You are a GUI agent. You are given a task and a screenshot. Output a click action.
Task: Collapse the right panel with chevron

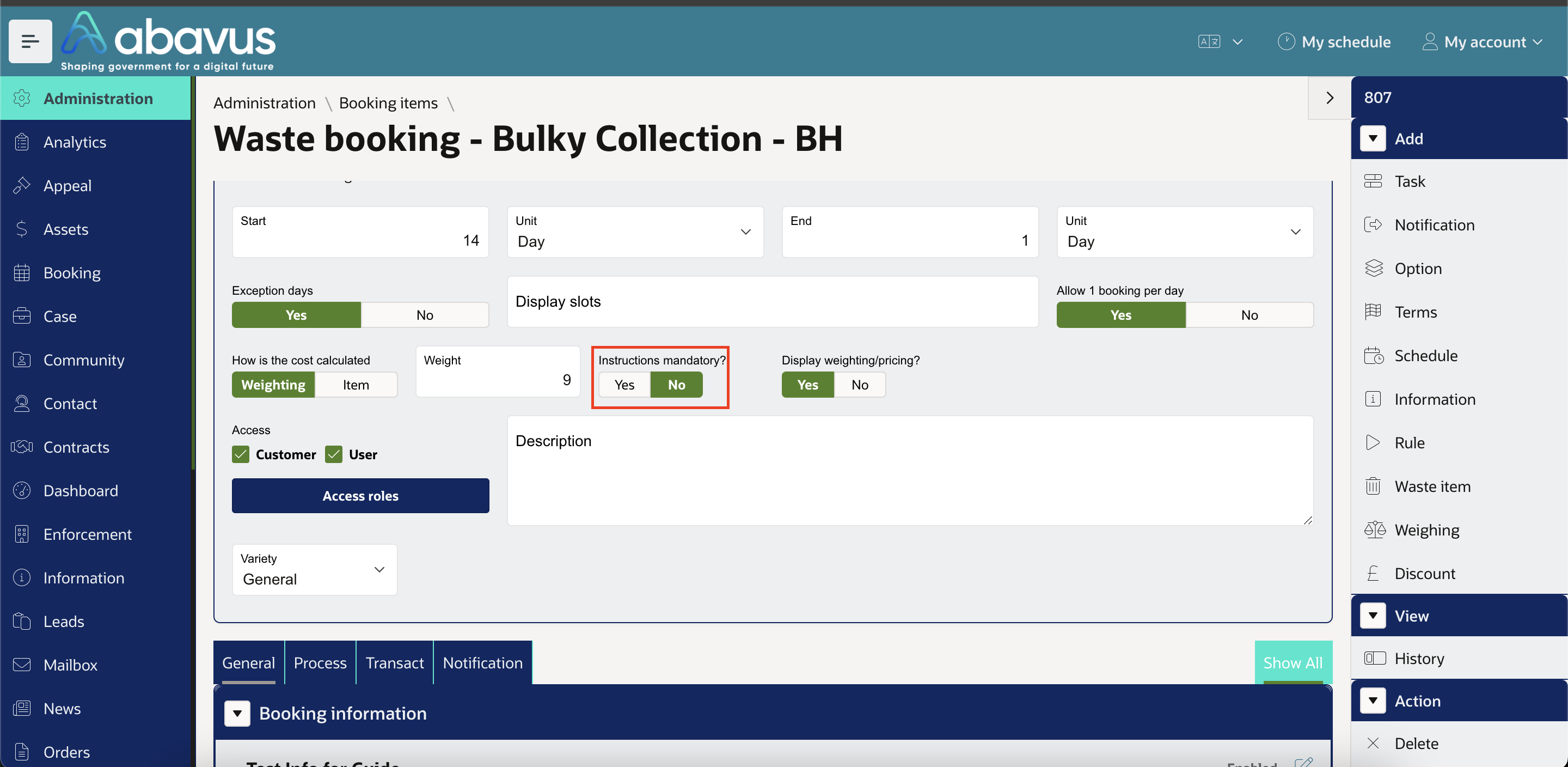point(1330,98)
